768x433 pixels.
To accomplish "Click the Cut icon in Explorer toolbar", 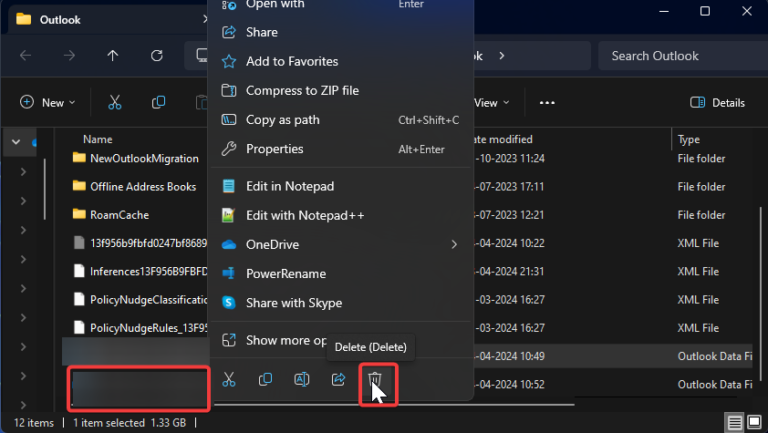I will [x=114, y=102].
